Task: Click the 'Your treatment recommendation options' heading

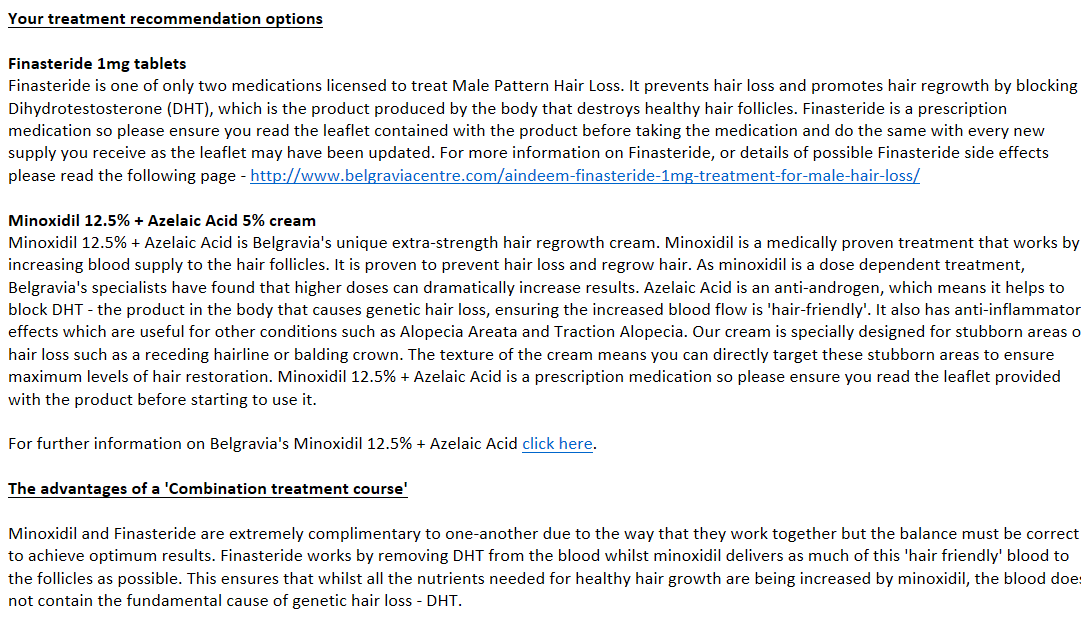Action: (x=165, y=19)
